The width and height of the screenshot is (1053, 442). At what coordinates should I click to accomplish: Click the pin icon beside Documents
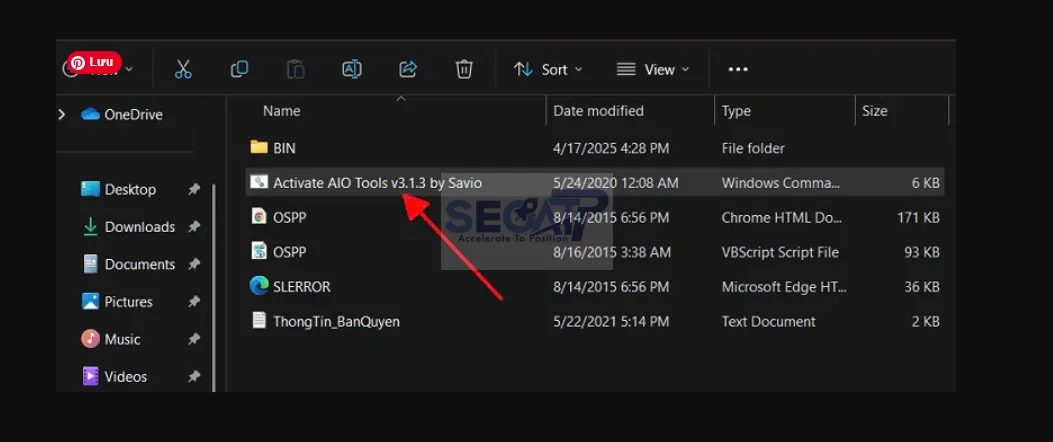pyautogui.click(x=194, y=265)
